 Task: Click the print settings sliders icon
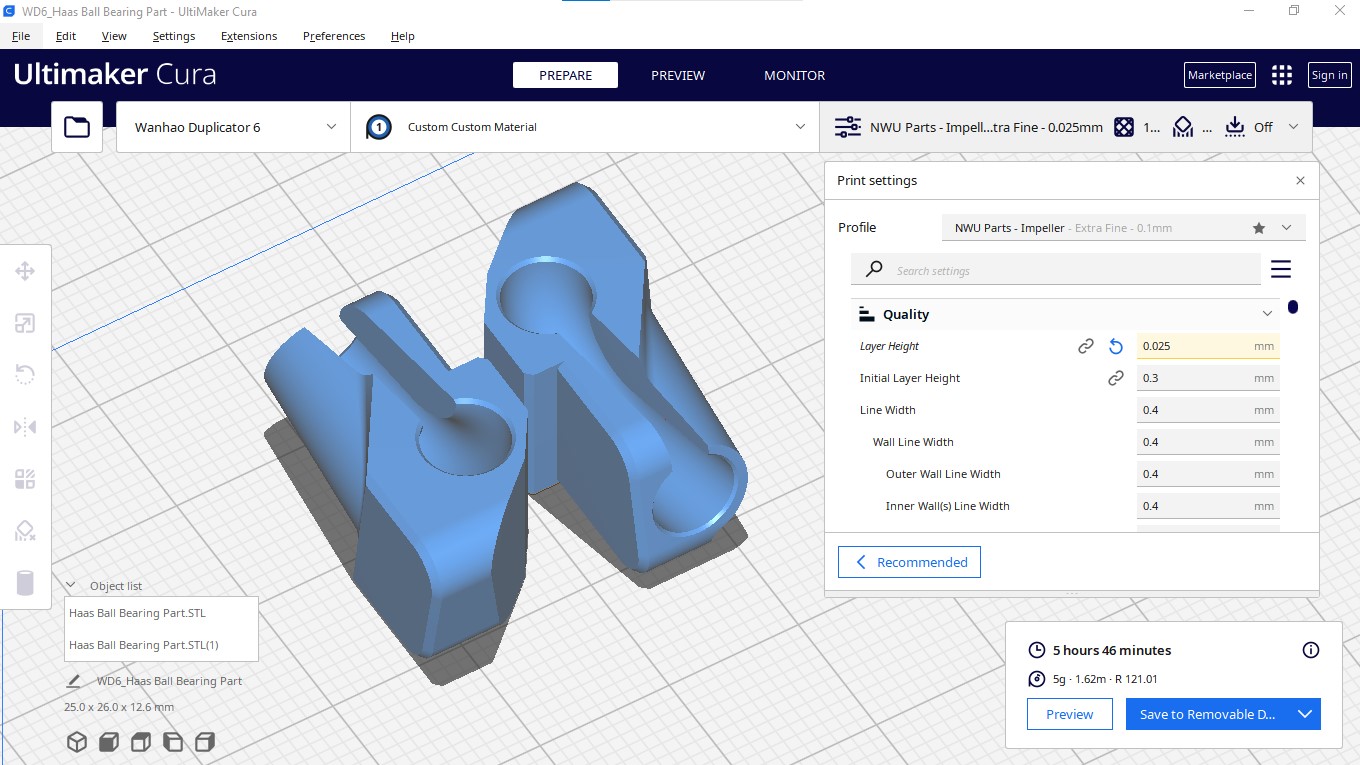[847, 127]
